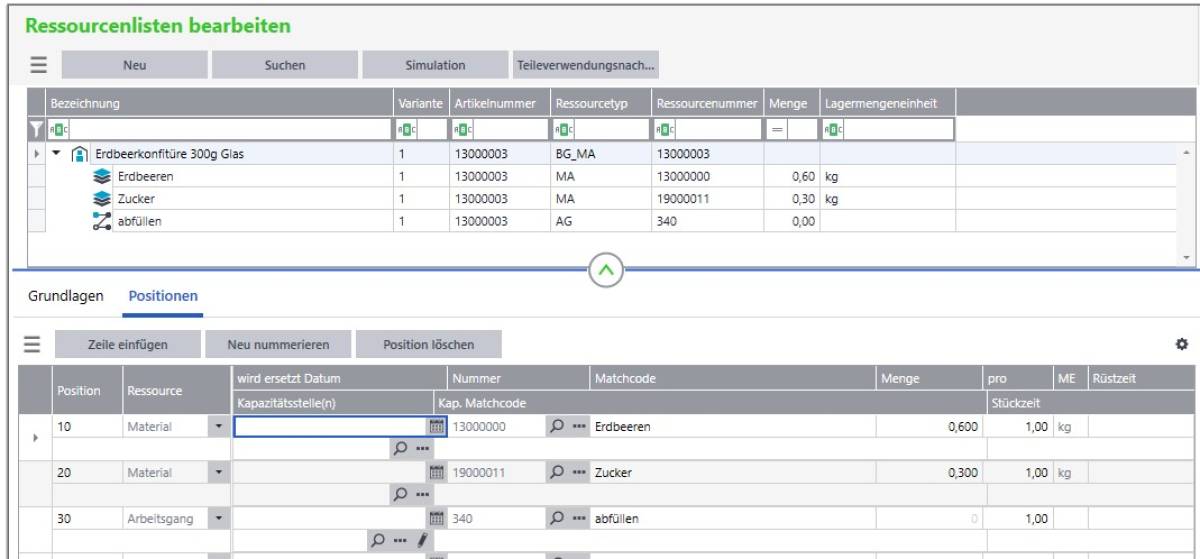The image size is (1200, 559).
Task: Open Teileverwendungsnach... button
Action: [585, 65]
